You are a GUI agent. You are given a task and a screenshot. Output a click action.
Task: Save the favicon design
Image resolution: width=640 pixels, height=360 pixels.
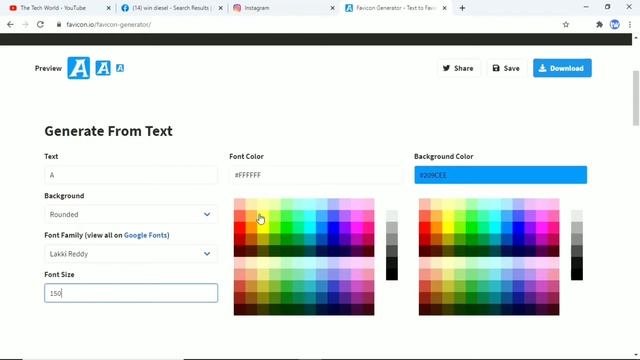506,68
